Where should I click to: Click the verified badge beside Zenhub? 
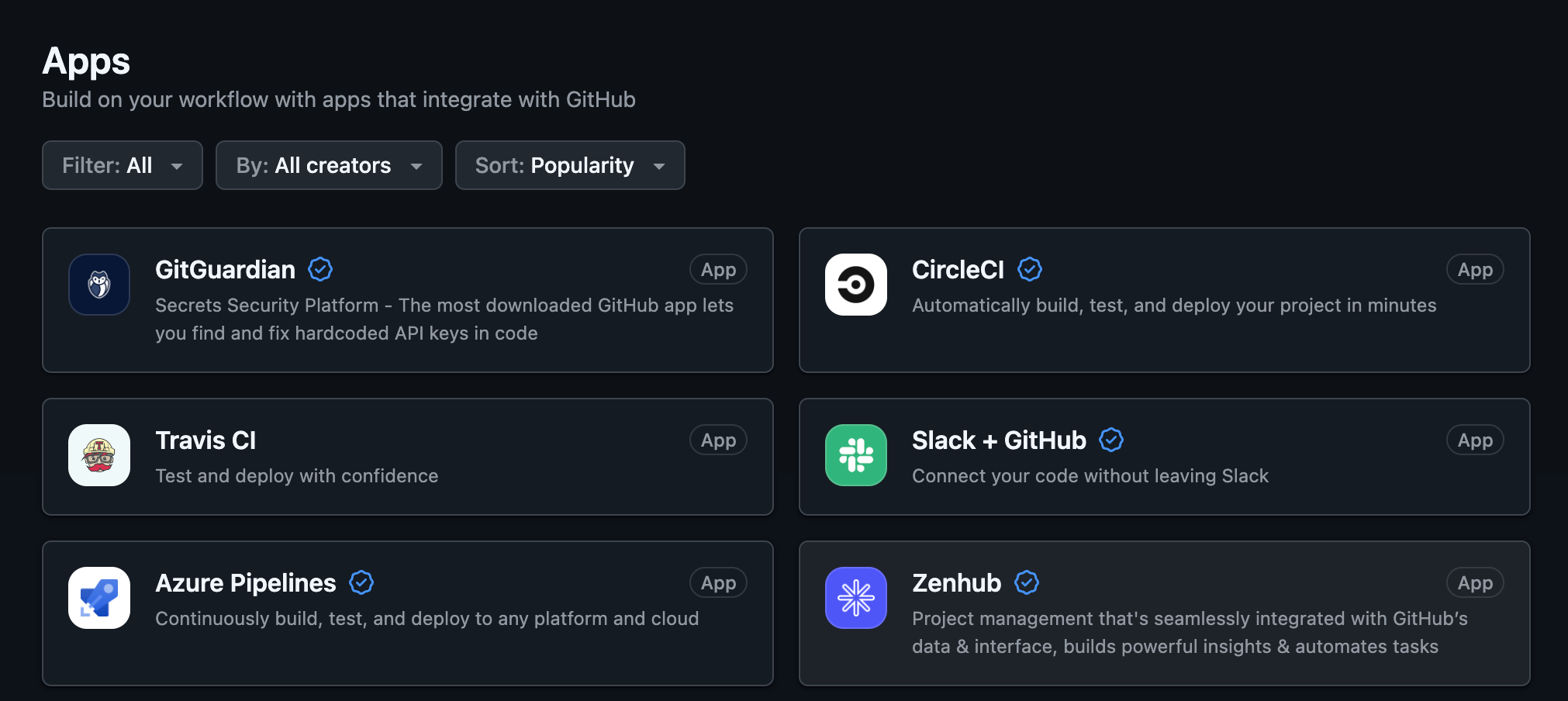tap(1026, 582)
